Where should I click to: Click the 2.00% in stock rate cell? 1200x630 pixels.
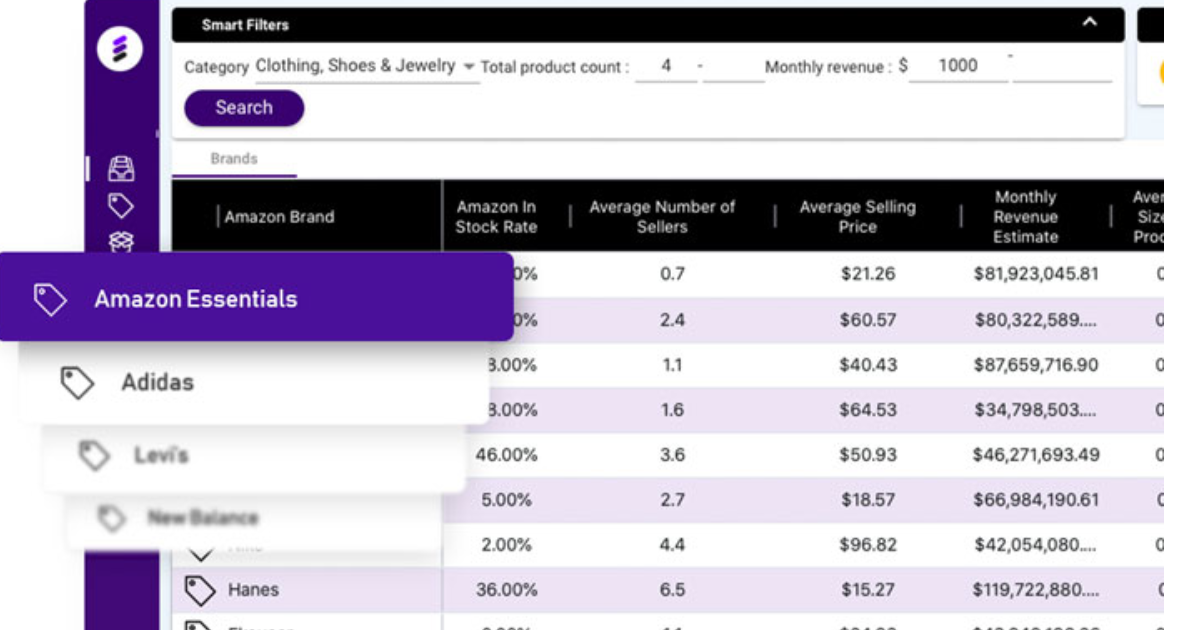(x=506, y=545)
